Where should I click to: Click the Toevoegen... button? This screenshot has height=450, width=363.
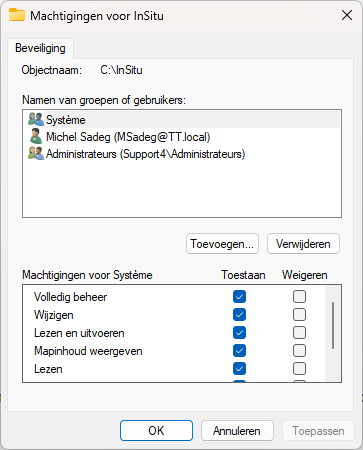point(222,244)
